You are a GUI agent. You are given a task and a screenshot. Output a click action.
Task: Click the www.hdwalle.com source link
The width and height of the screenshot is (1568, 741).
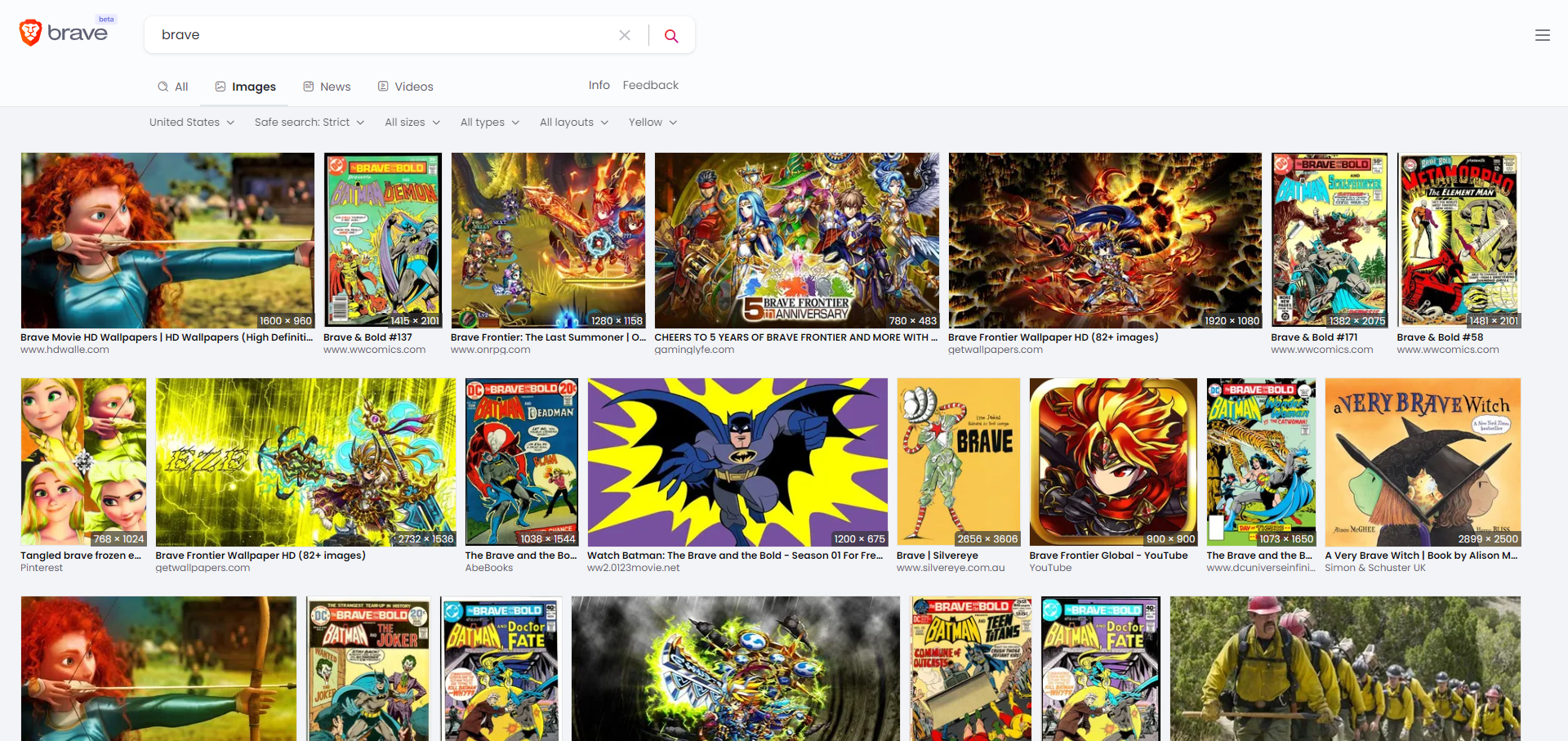pos(65,350)
